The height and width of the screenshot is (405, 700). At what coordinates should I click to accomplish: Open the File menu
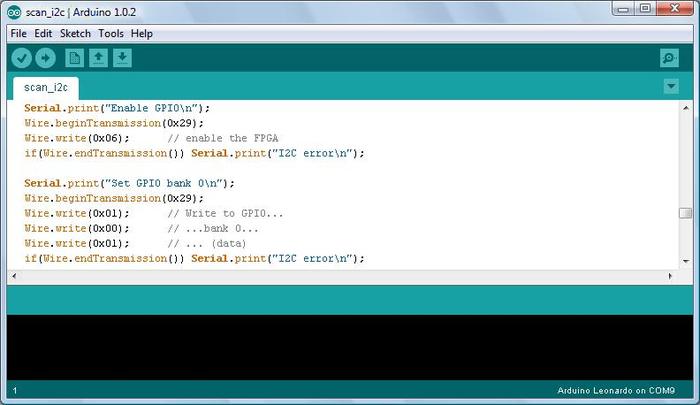(19, 33)
